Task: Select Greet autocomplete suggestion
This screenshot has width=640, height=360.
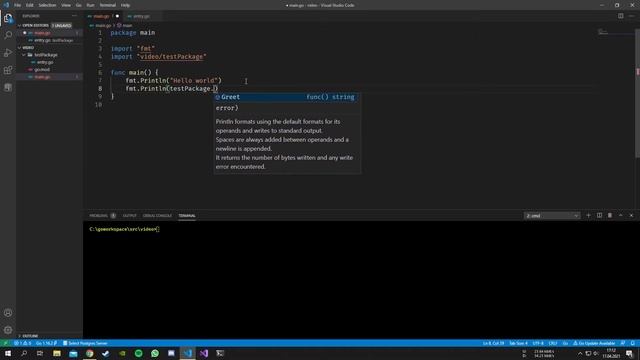Action: coord(286,97)
